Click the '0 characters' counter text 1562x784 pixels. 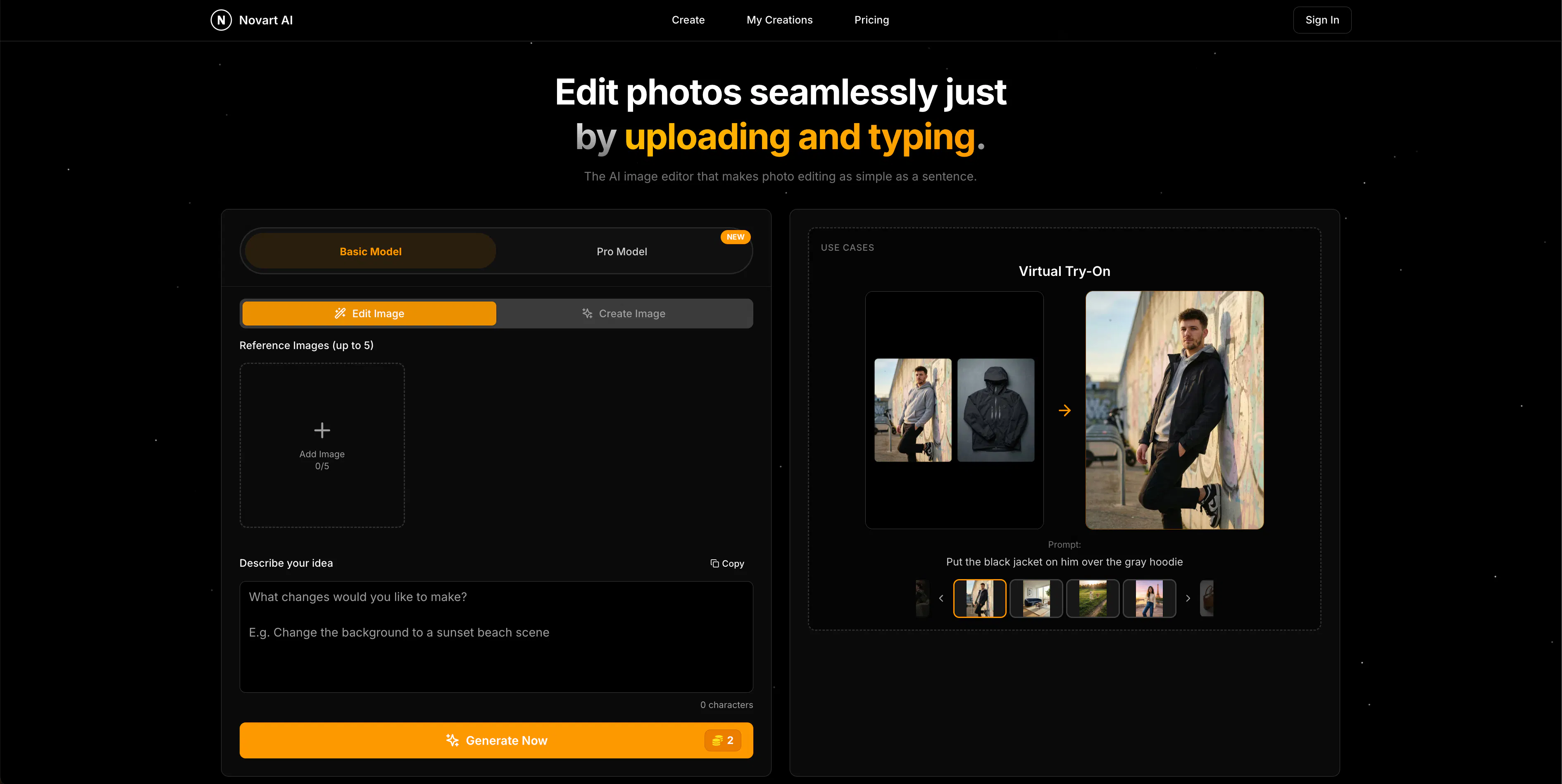point(726,705)
